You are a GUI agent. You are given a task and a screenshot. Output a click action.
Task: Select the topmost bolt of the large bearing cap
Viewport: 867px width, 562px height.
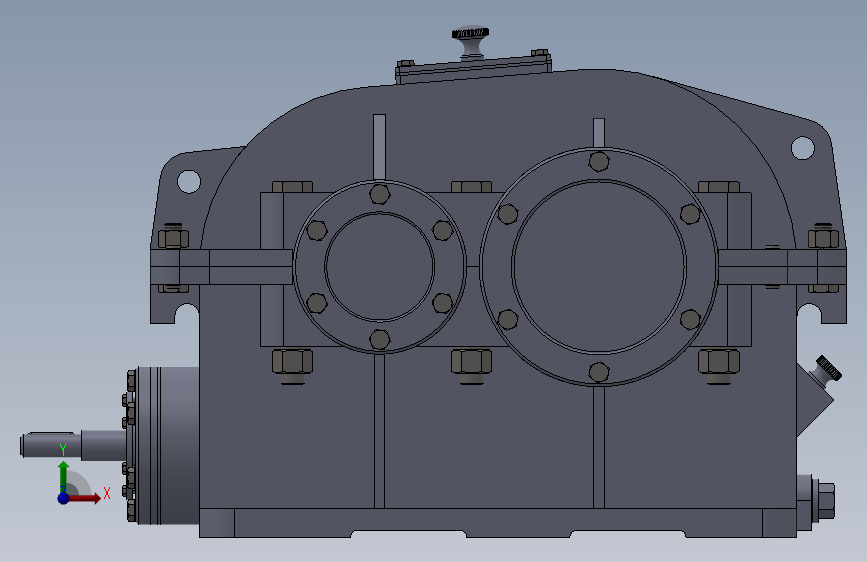point(599,162)
